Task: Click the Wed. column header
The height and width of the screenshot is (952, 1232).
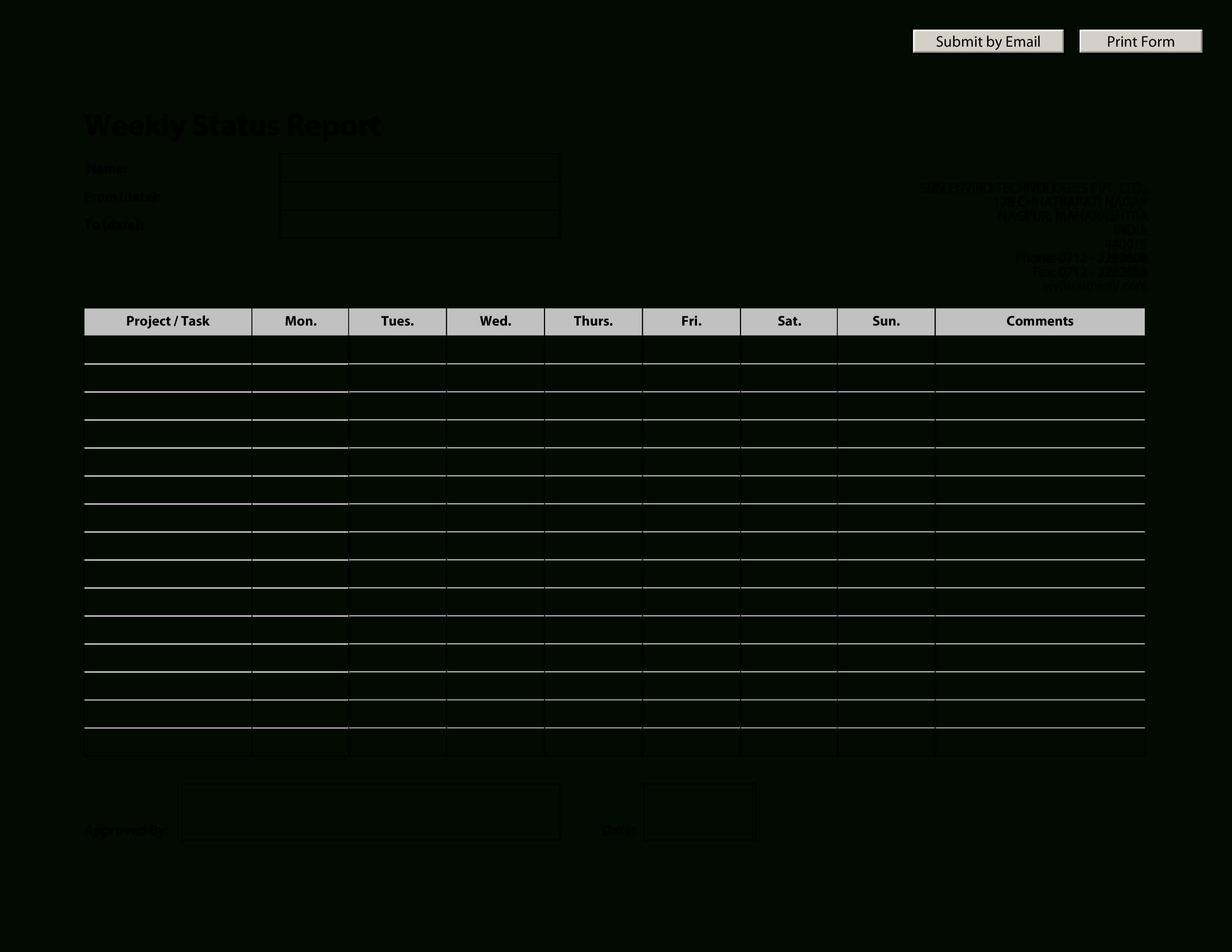Action: [494, 320]
